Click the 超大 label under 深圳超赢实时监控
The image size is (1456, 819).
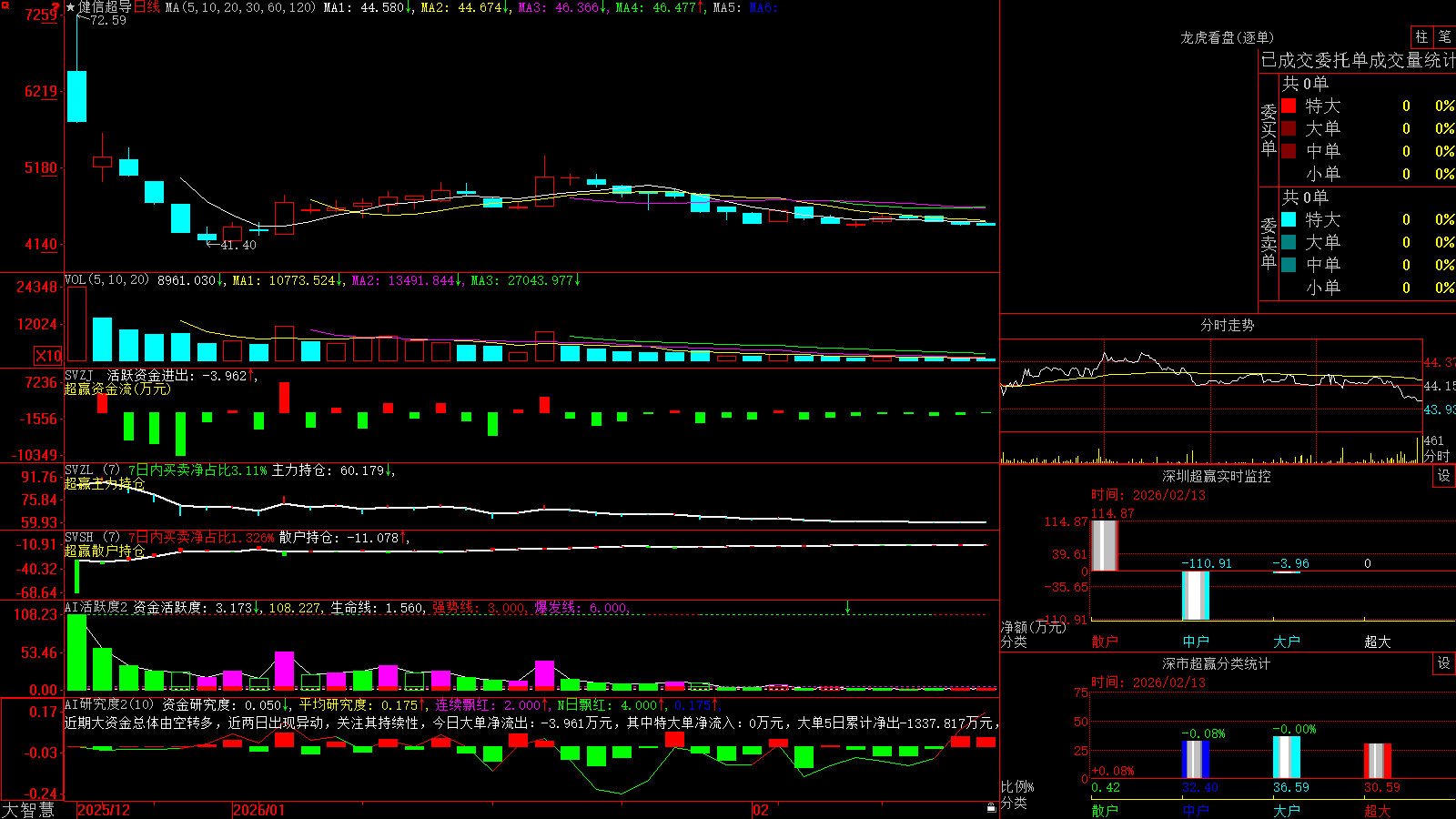1378,642
